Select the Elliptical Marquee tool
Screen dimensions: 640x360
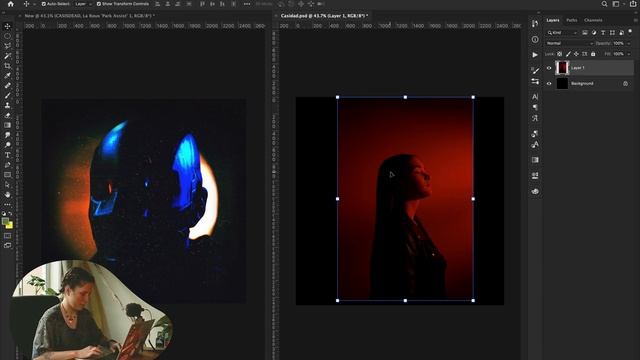point(7,36)
